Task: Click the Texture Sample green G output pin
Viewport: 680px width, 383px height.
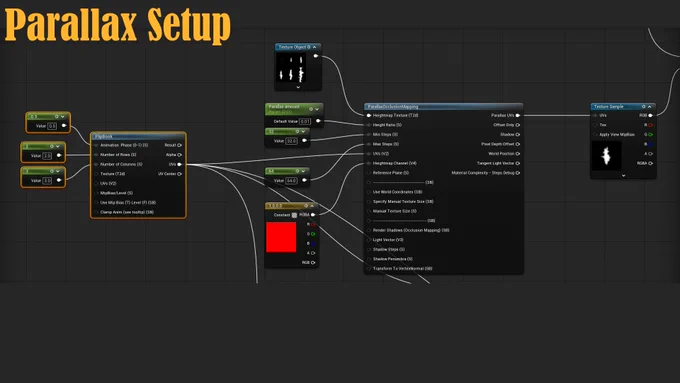Action: tap(651, 134)
